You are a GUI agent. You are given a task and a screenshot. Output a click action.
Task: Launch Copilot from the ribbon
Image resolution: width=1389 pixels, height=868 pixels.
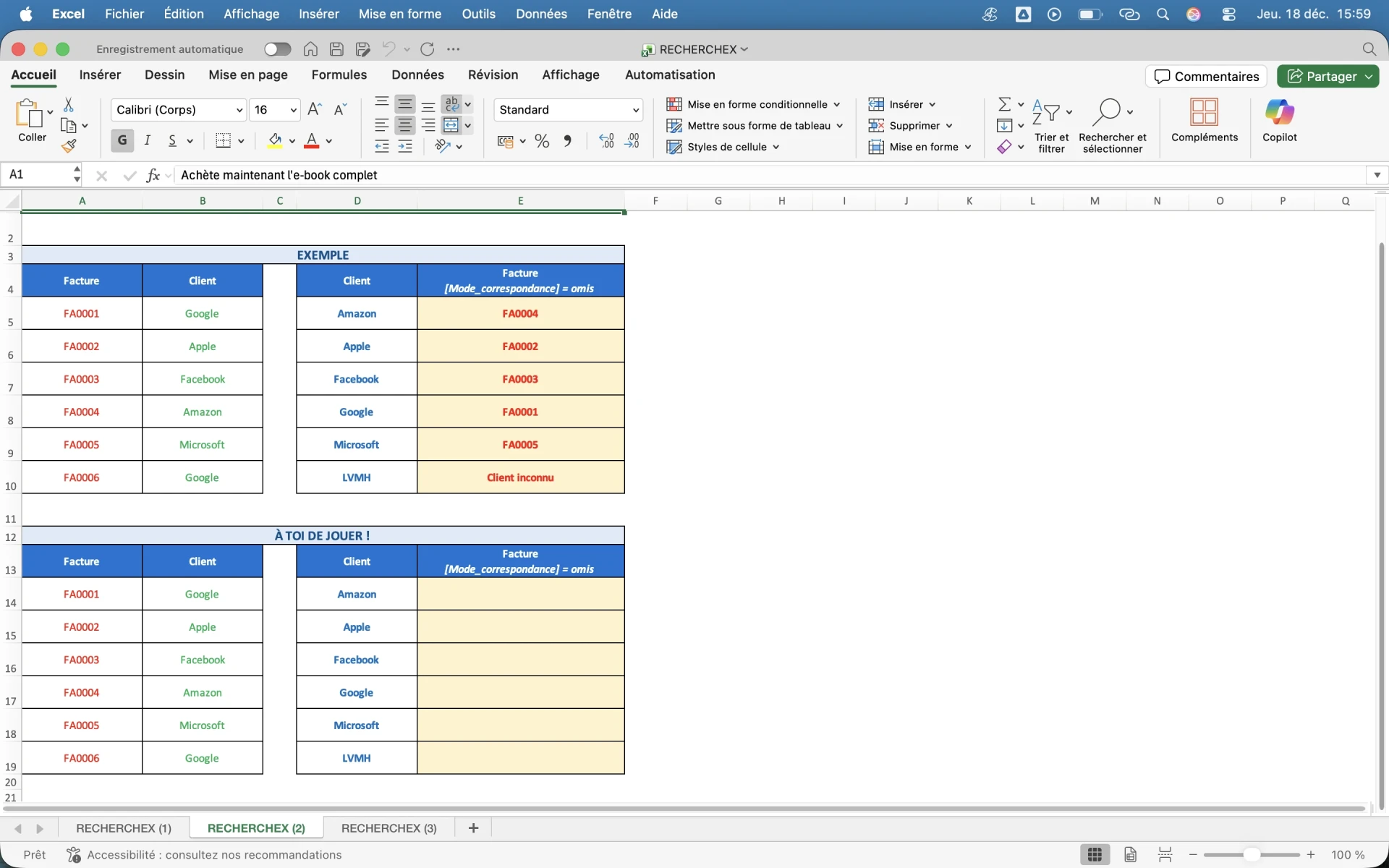tap(1279, 112)
